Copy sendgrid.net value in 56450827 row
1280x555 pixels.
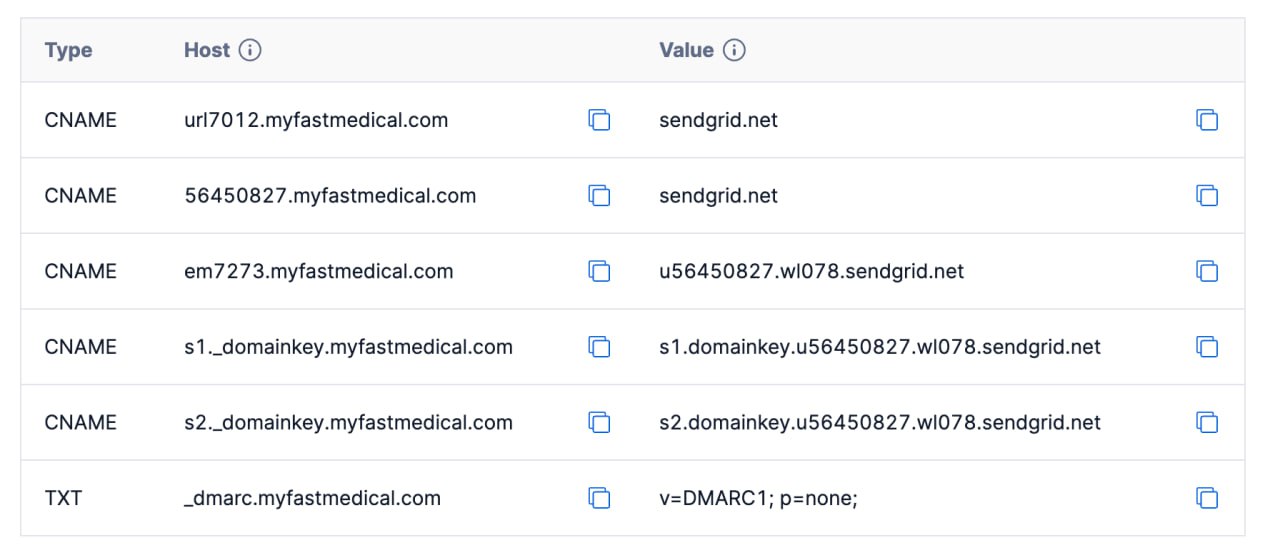pos(1207,196)
